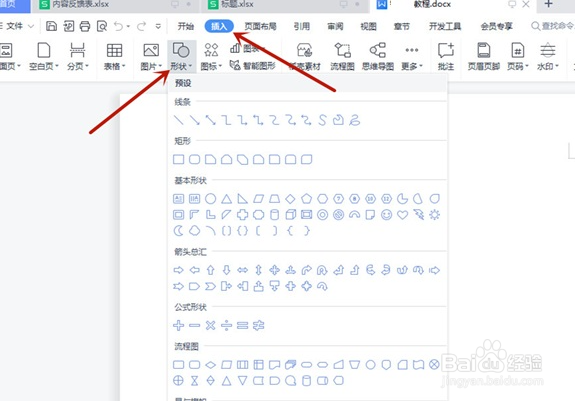Open the 页面布局 ribbon tab
Image resolution: width=575 pixels, height=401 pixels.
pyautogui.click(x=260, y=26)
